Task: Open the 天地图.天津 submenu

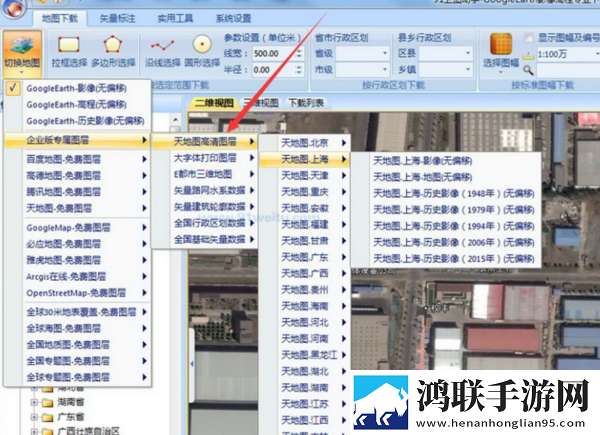Action: coord(305,175)
